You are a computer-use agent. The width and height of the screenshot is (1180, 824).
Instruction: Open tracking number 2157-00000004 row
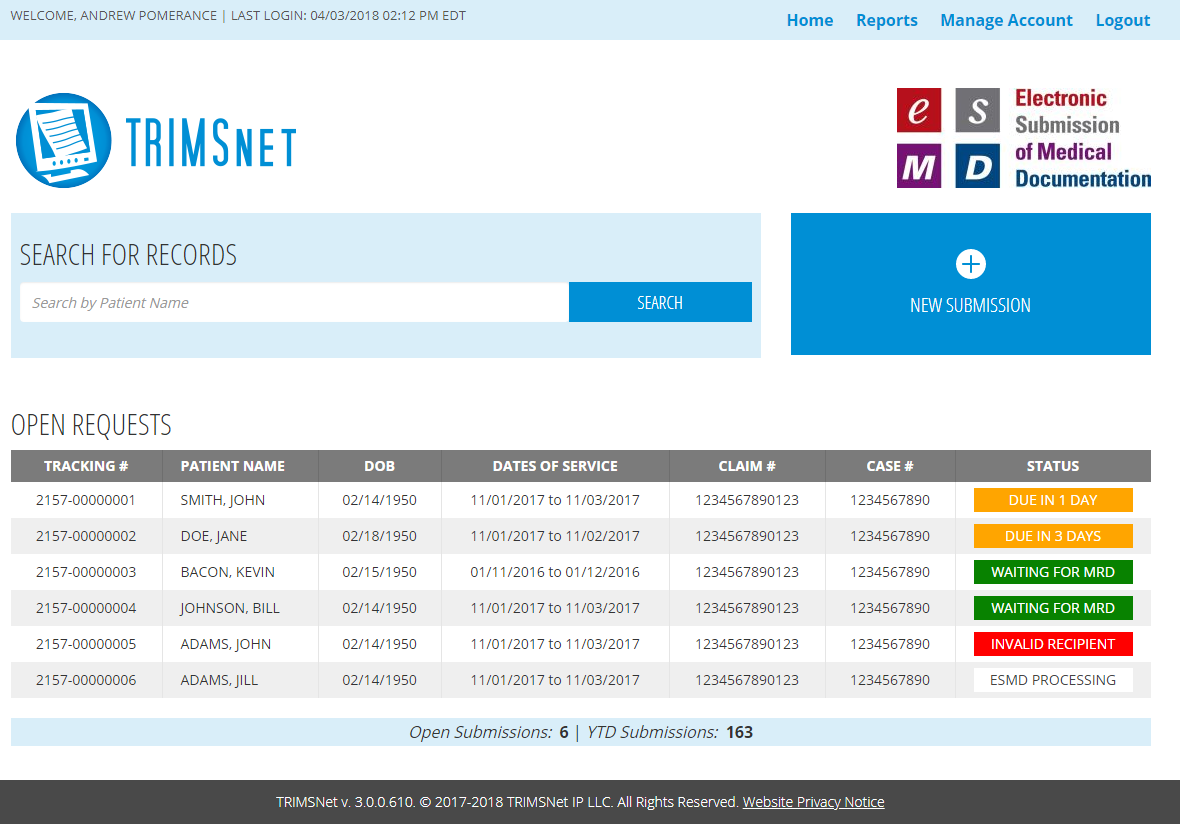pos(86,608)
